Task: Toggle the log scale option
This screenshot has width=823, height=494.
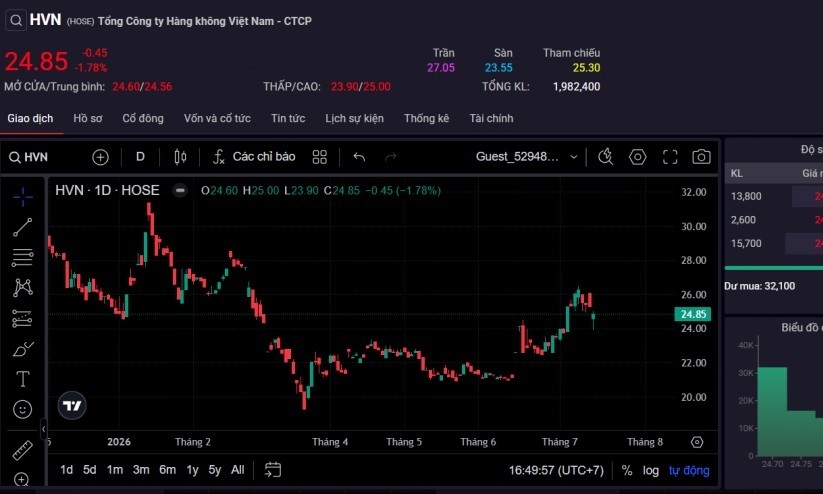Action: point(650,470)
